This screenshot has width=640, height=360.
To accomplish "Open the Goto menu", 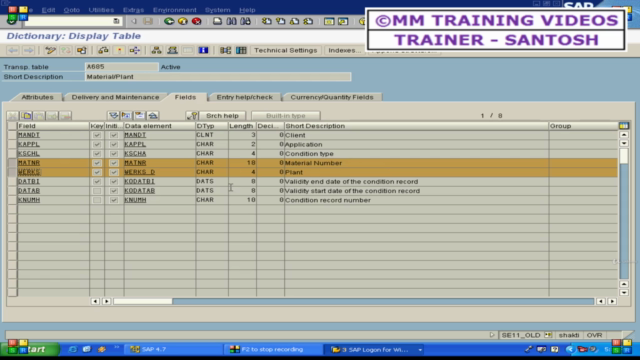I will click(71, 10).
